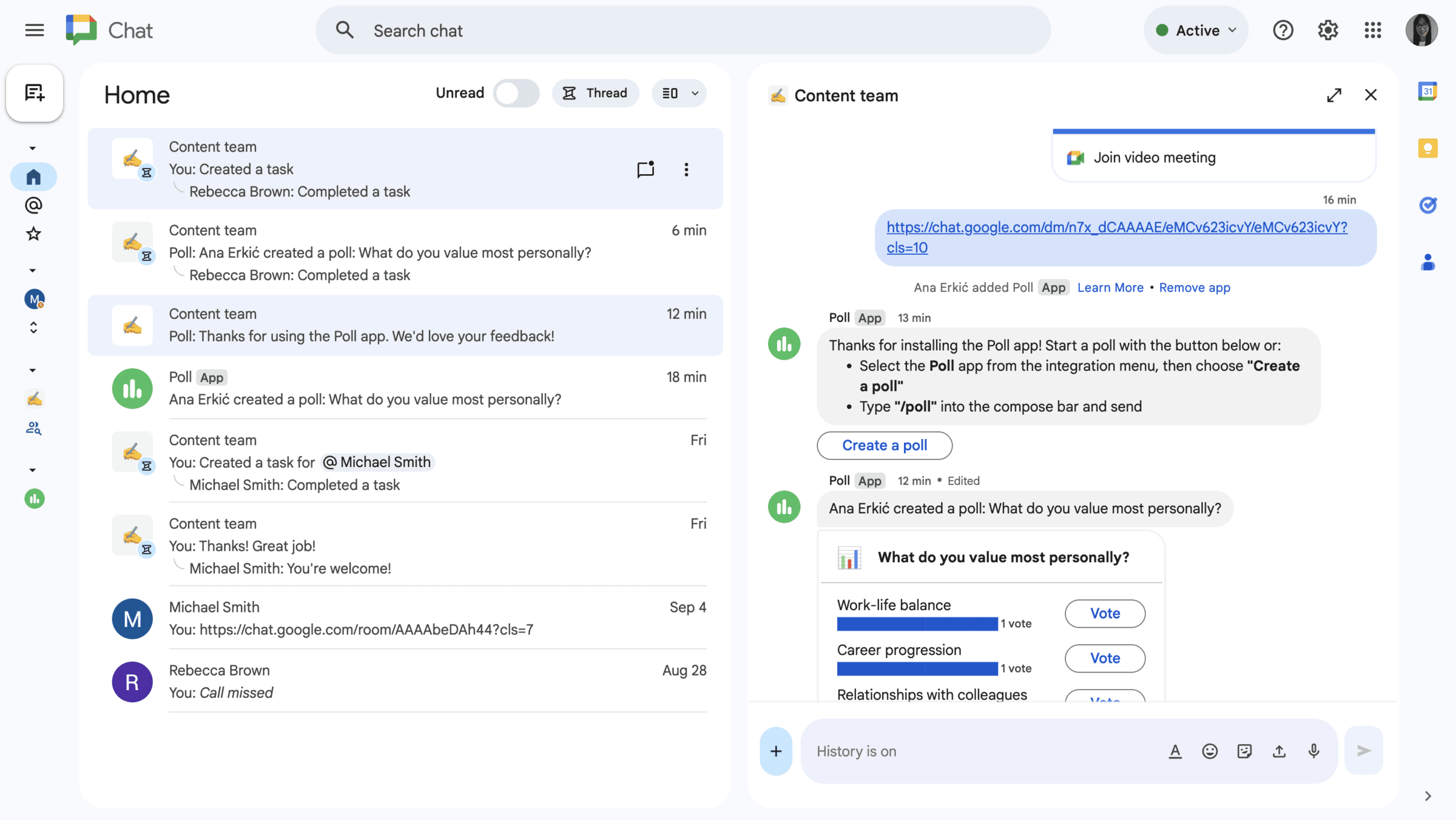Go to Home using the house icon
The image size is (1456, 820).
click(33, 176)
